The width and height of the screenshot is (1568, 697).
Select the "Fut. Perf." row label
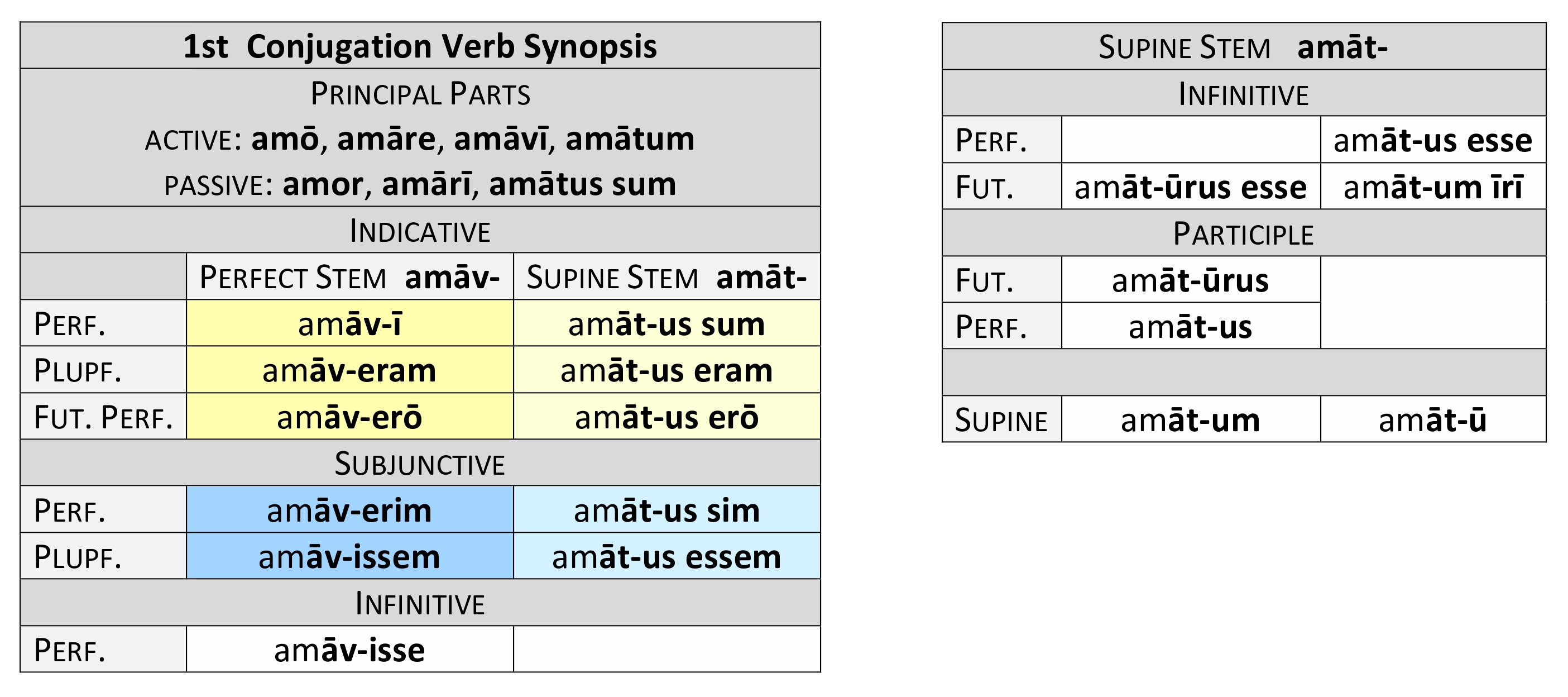103,417
